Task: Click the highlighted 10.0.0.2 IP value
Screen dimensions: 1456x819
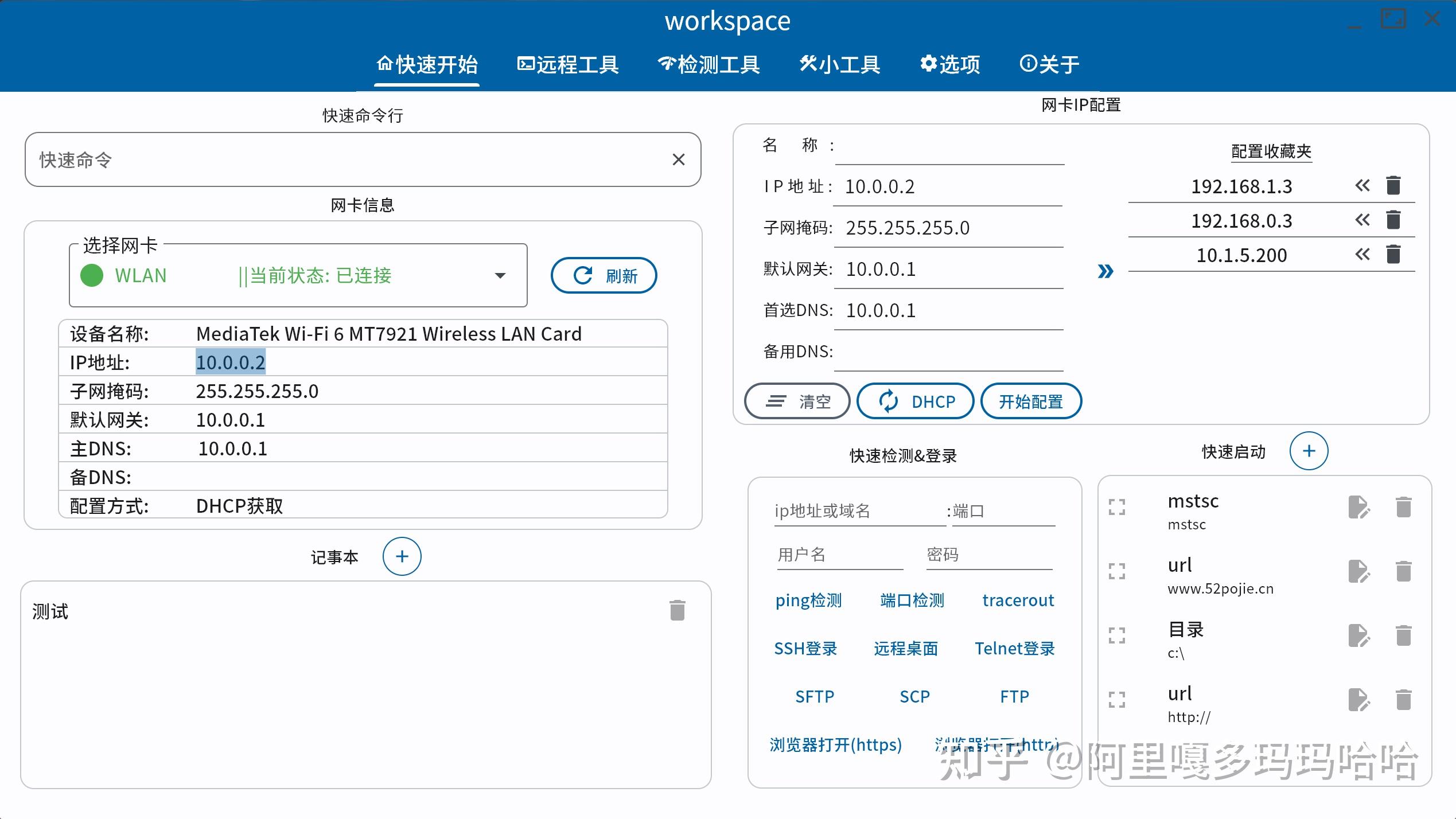Action: point(231,362)
